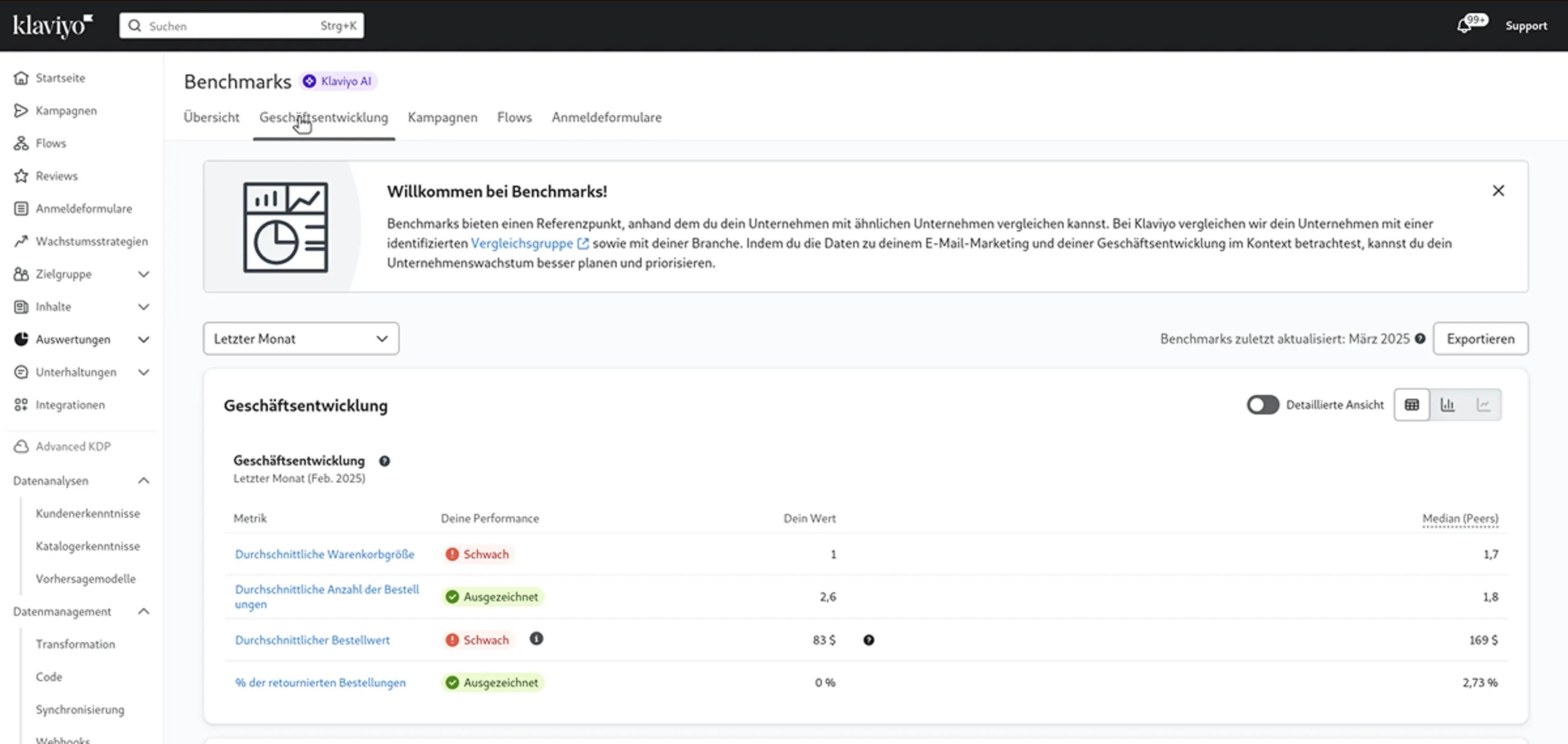Expand Auswertungen in the sidebar
Viewport: 1568px width, 744px height.
(x=143, y=340)
